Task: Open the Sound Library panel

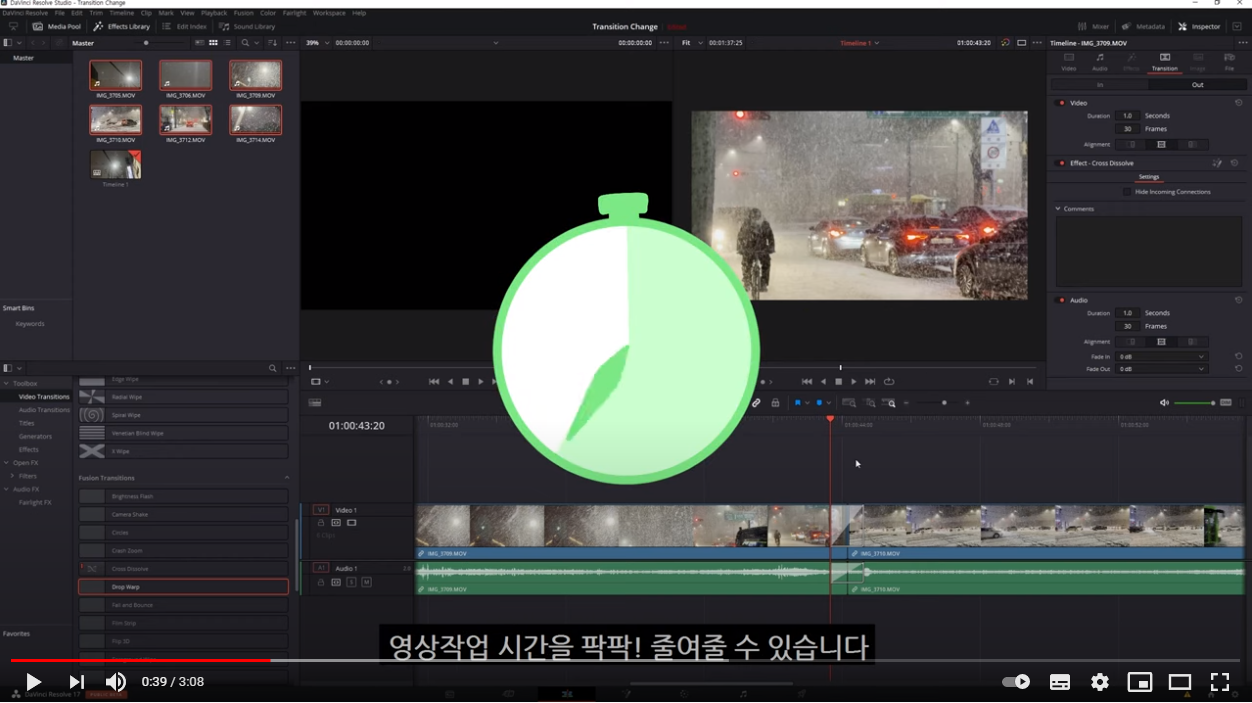Action: click(x=247, y=27)
